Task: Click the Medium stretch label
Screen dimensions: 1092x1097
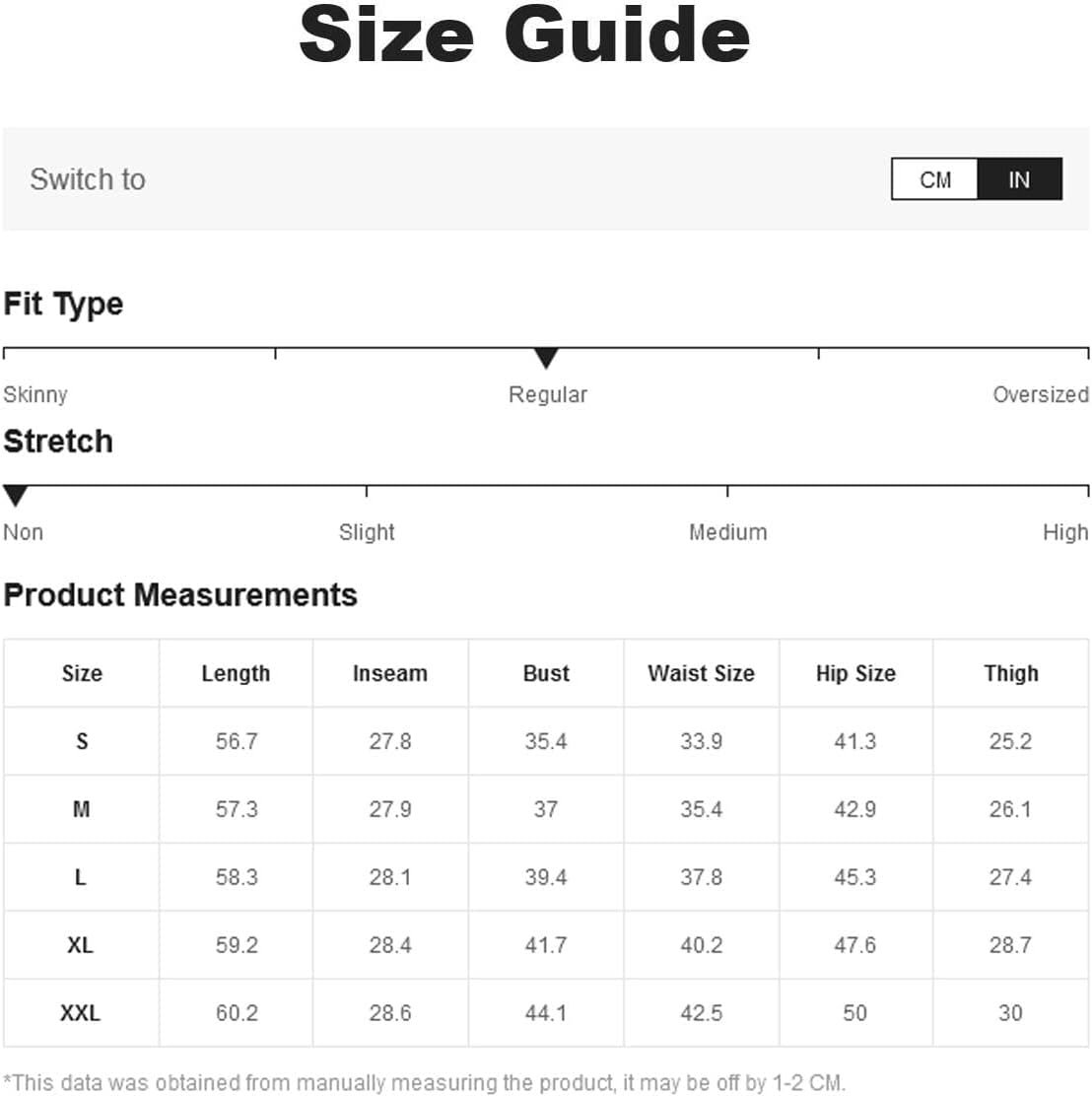Action: pyautogui.click(x=727, y=532)
